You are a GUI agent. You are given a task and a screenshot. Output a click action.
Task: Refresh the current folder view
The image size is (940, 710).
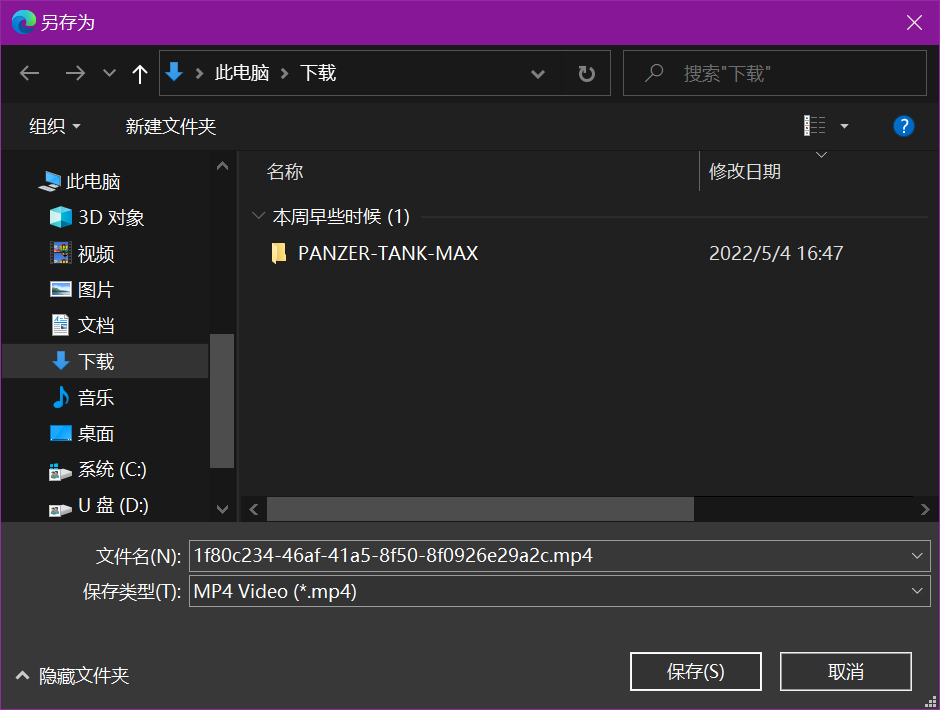(587, 73)
